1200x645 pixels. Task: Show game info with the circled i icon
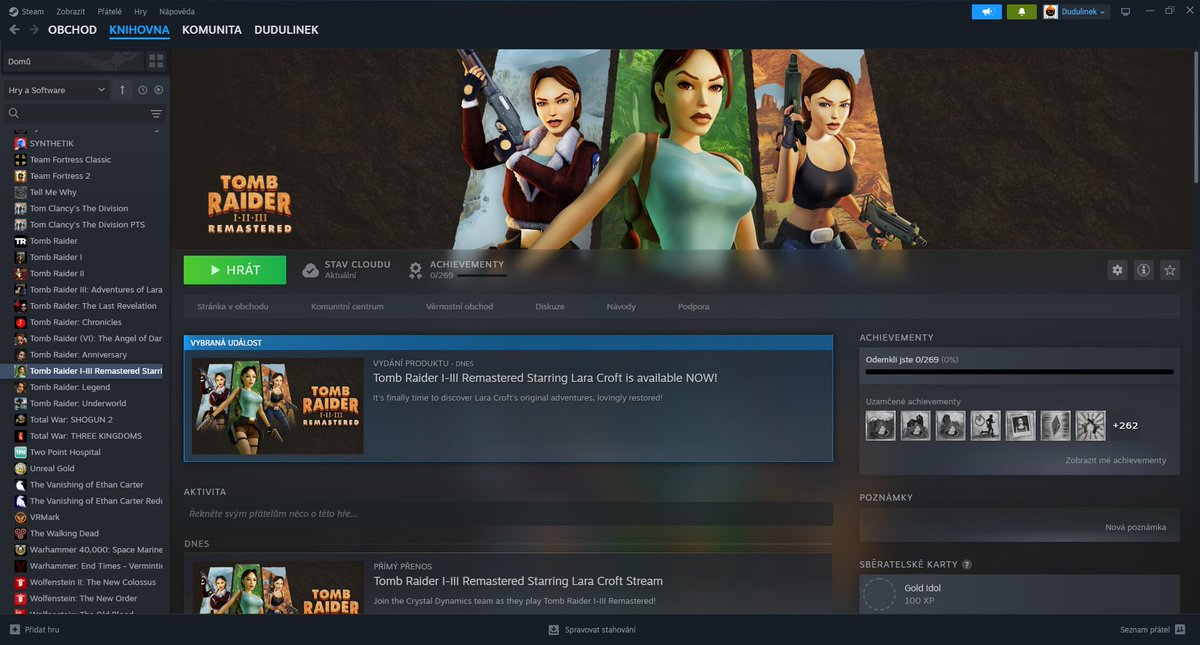(x=1143, y=270)
